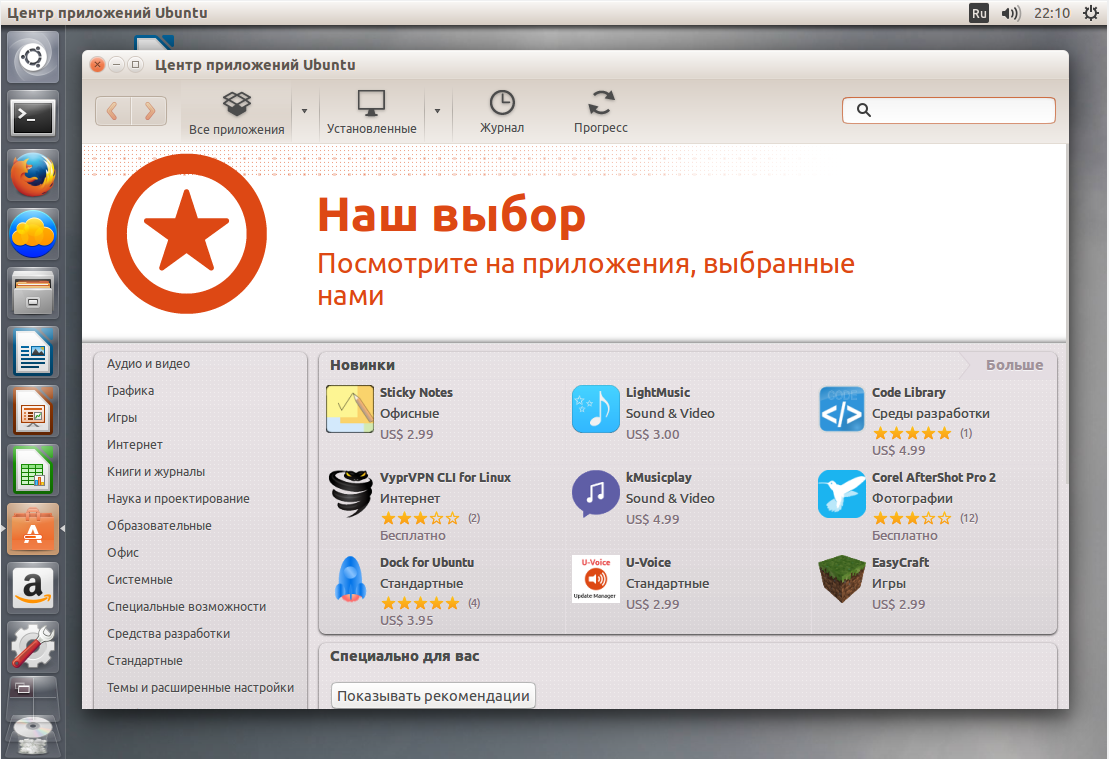Launch Firefox from the launcher
Screen dimensions: 1109x759
coord(33,175)
